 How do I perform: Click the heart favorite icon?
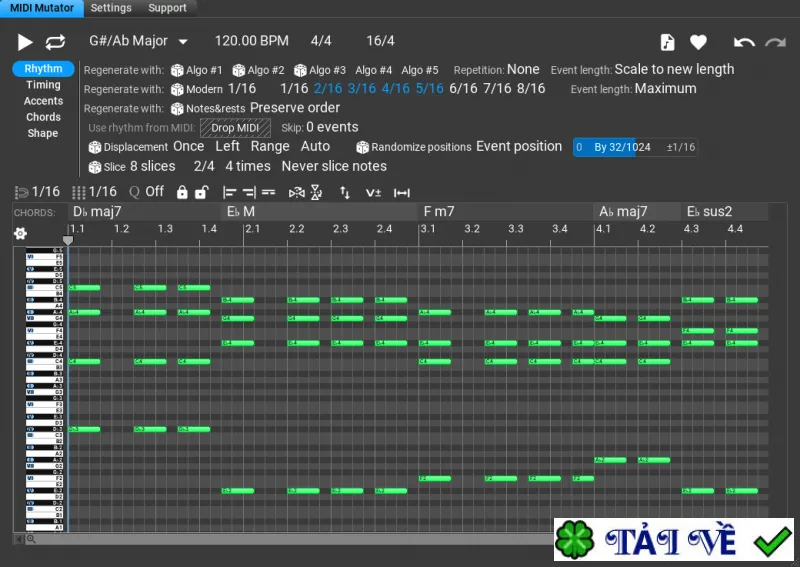tap(698, 42)
